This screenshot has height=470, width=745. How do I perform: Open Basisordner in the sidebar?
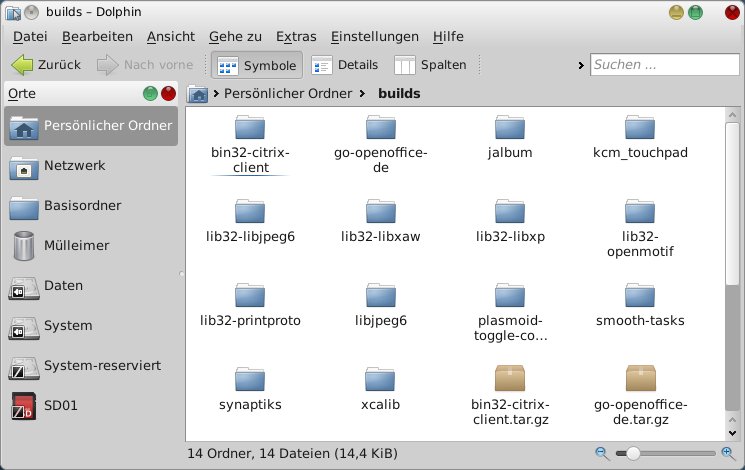tap(91, 206)
